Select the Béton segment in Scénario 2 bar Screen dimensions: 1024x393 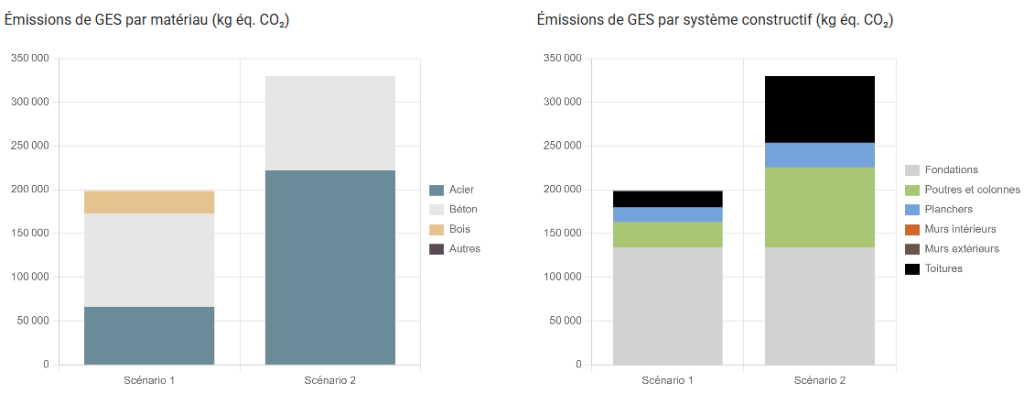(330, 123)
